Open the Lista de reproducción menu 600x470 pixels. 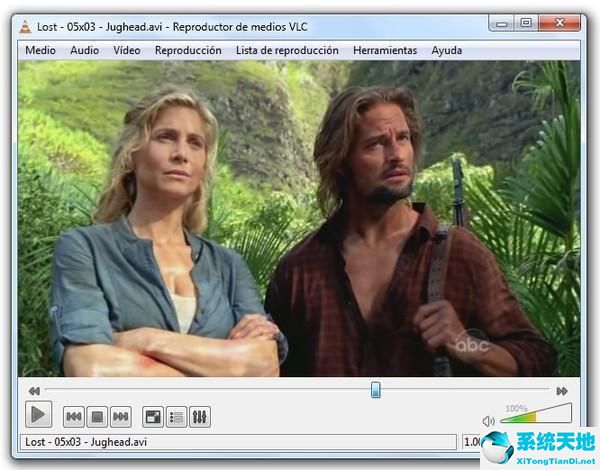point(287,51)
